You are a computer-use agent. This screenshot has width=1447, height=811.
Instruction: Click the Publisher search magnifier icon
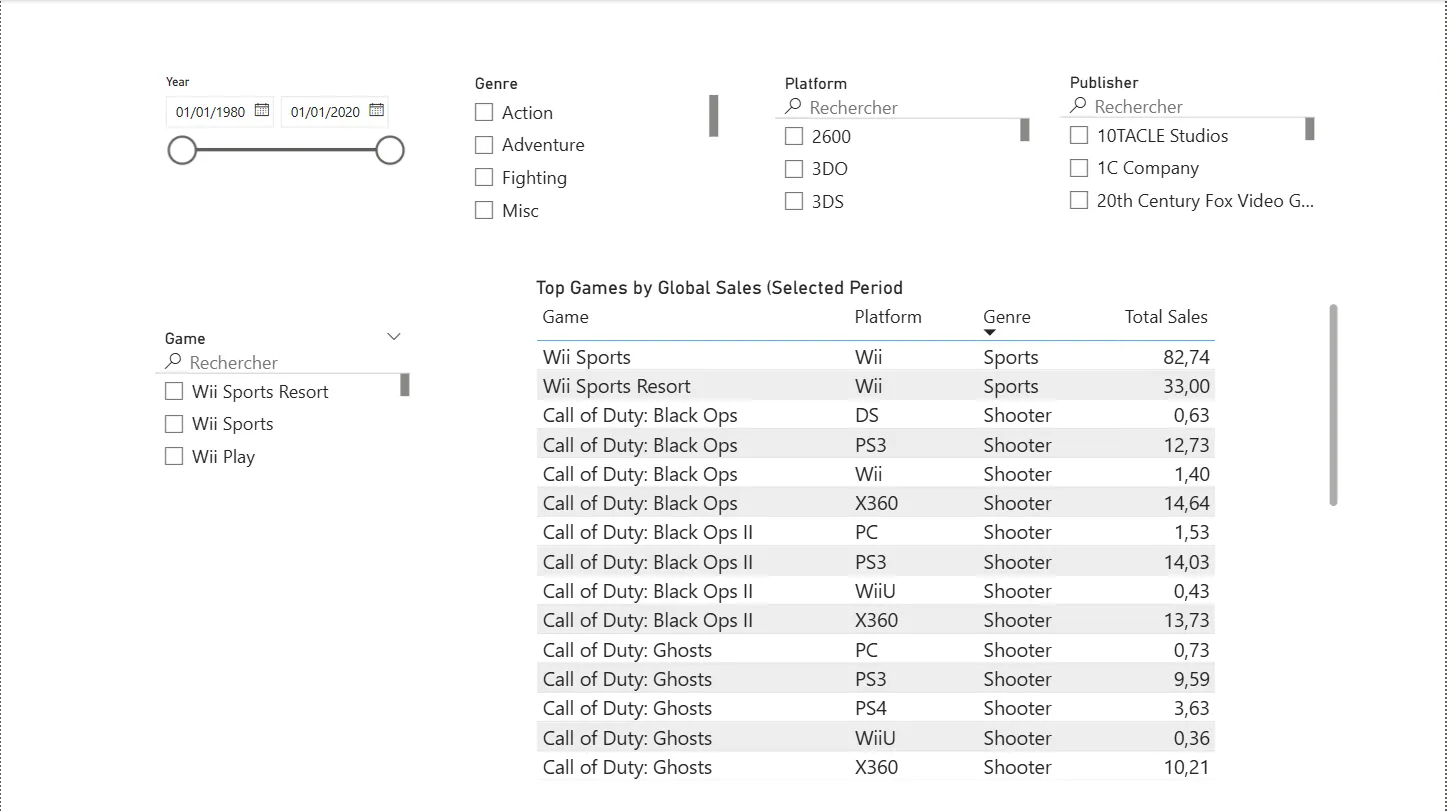[x=1078, y=105]
